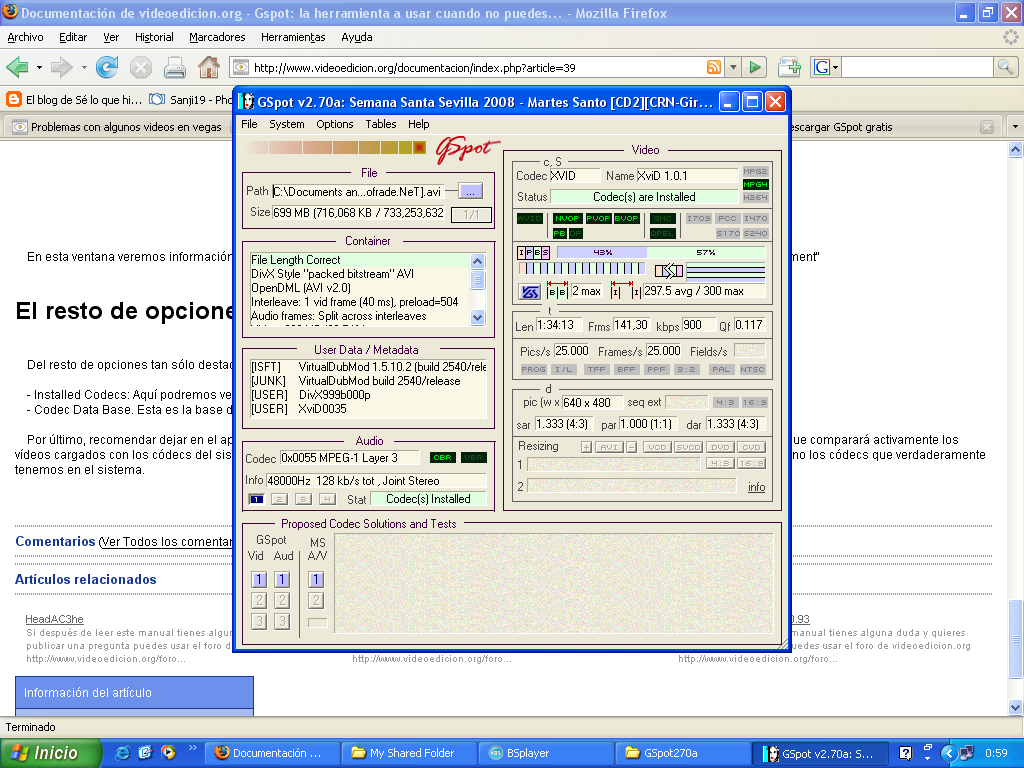Click the Firefox URL address field

(477, 67)
